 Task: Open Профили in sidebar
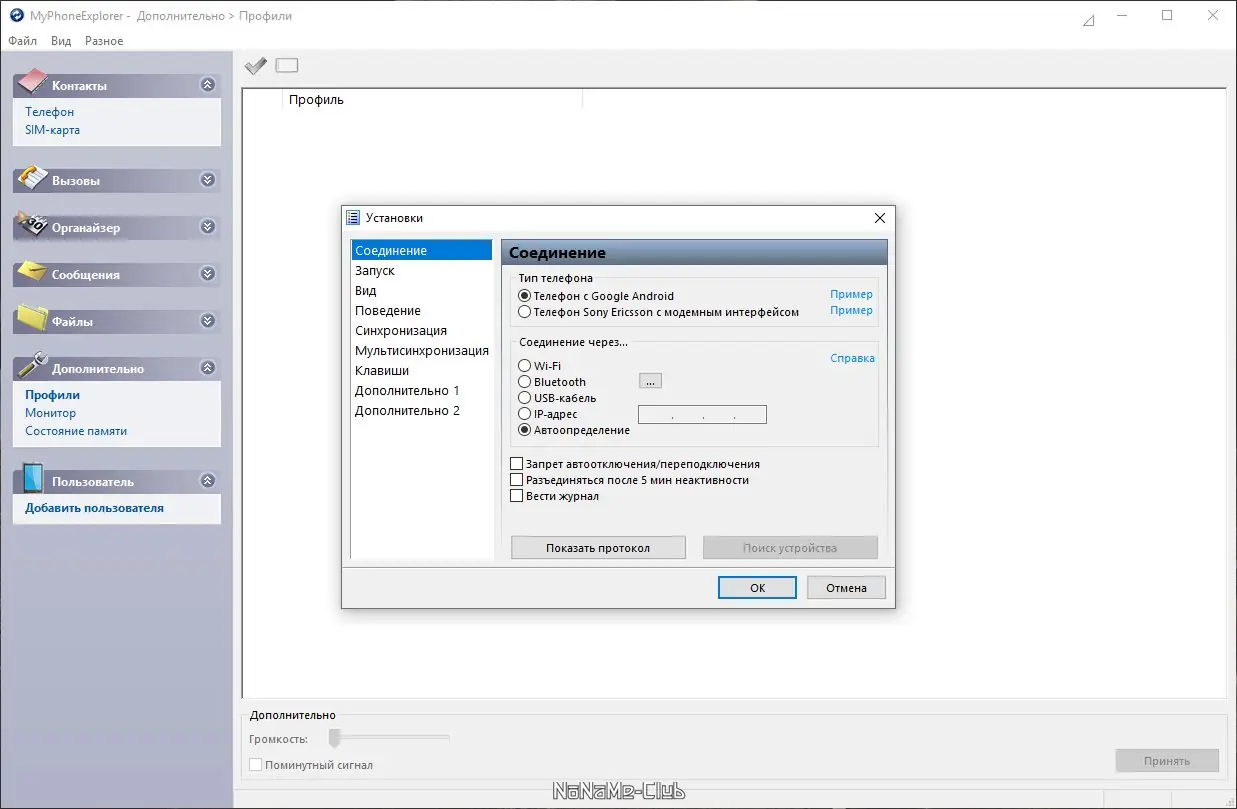tap(53, 395)
